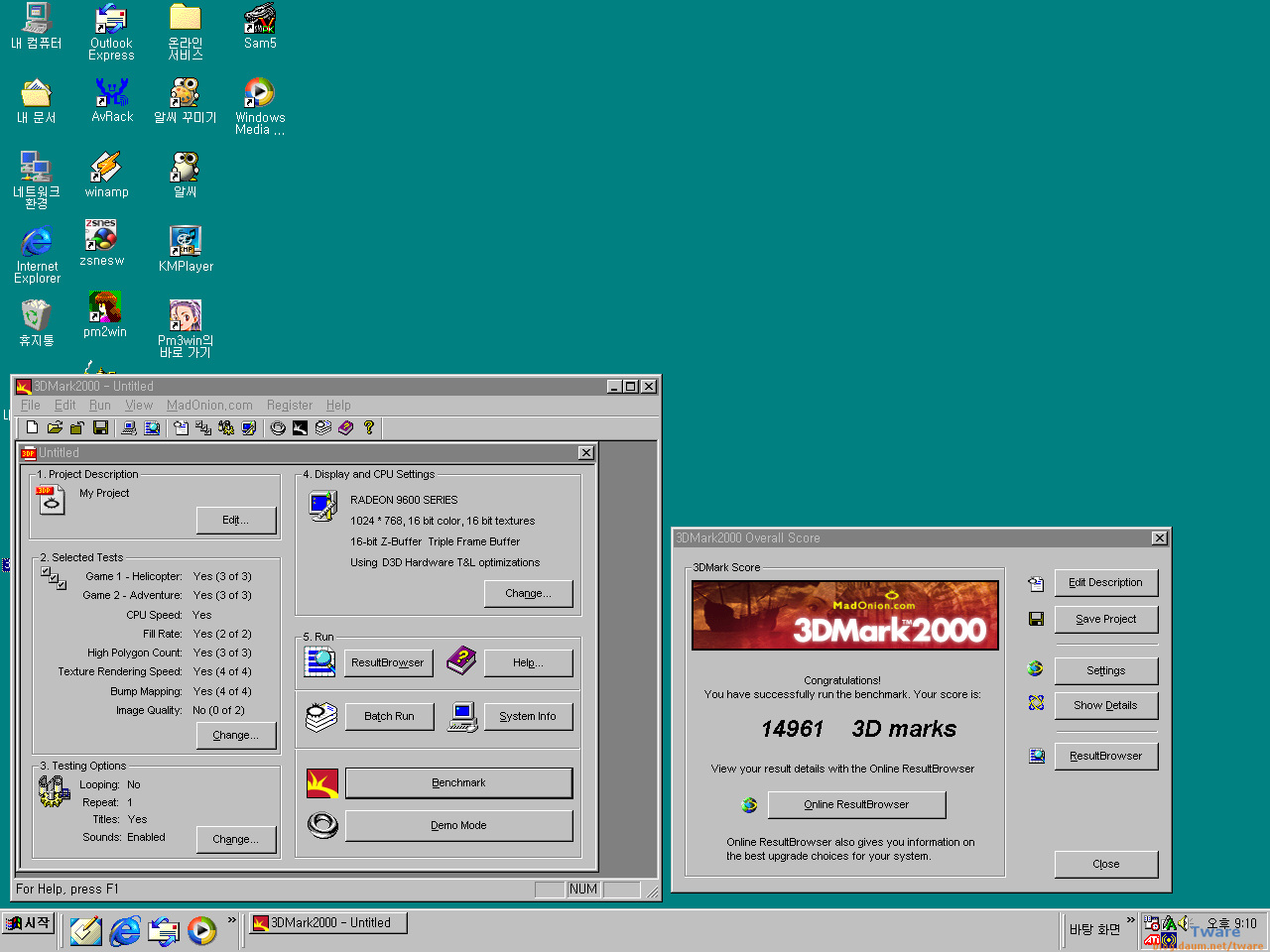The height and width of the screenshot is (952, 1270).
Task: Click the KMPlayer desktop icon
Action: pos(186,249)
